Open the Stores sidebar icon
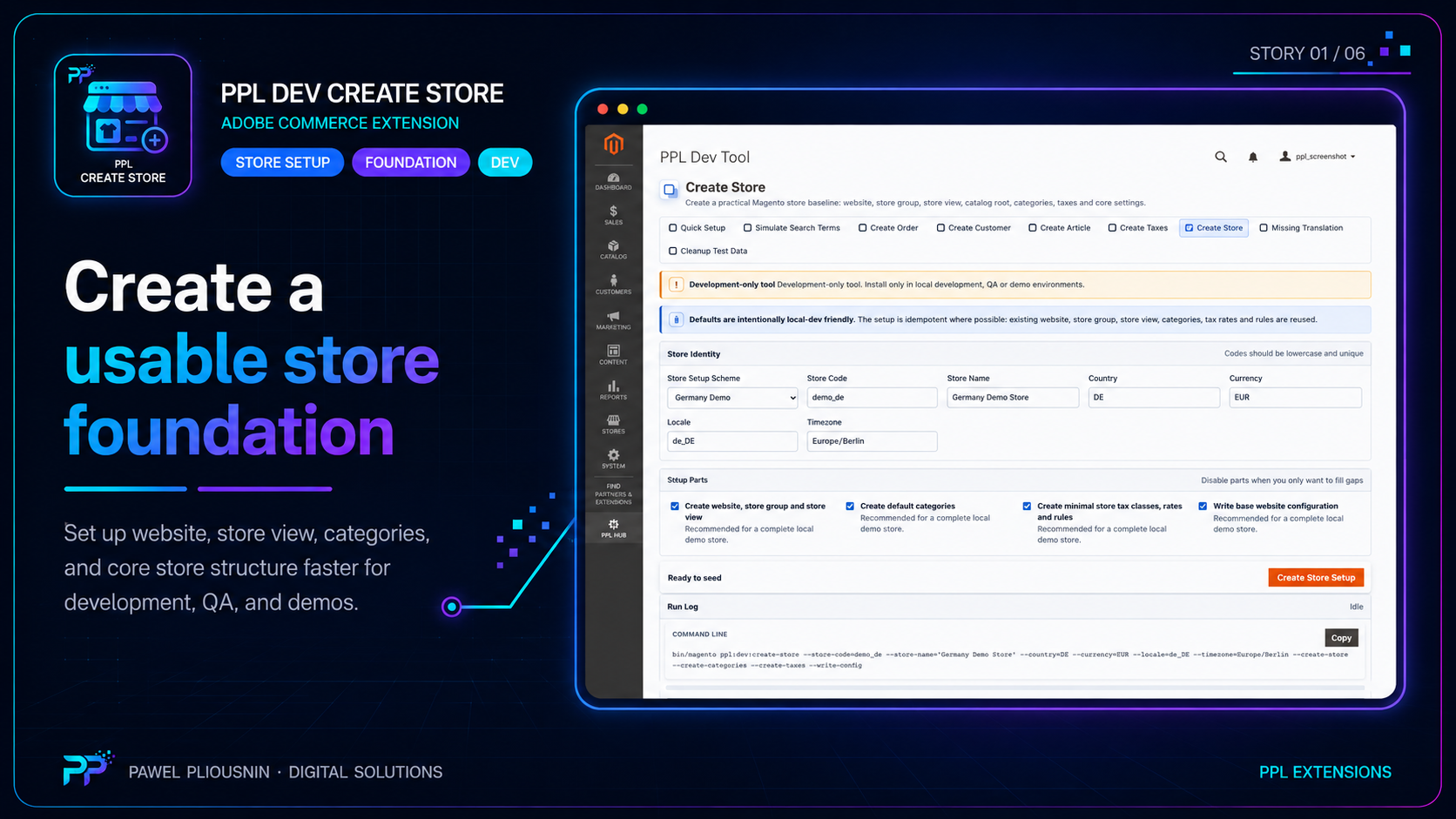The height and width of the screenshot is (819, 1456). 613,424
